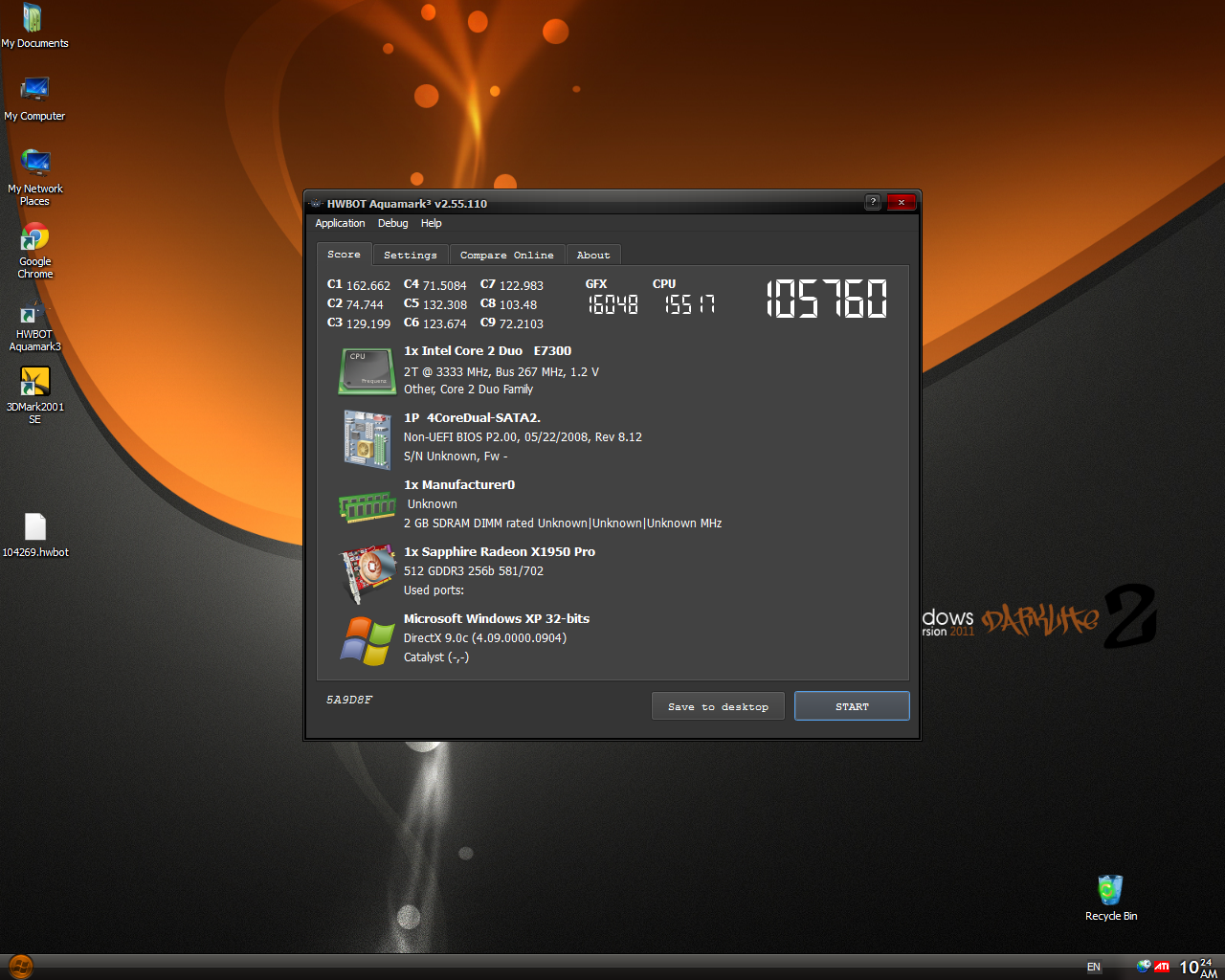The image size is (1225, 980).
Task: Click Microsoft Windows XP 32-bits heading
Action: (497, 619)
